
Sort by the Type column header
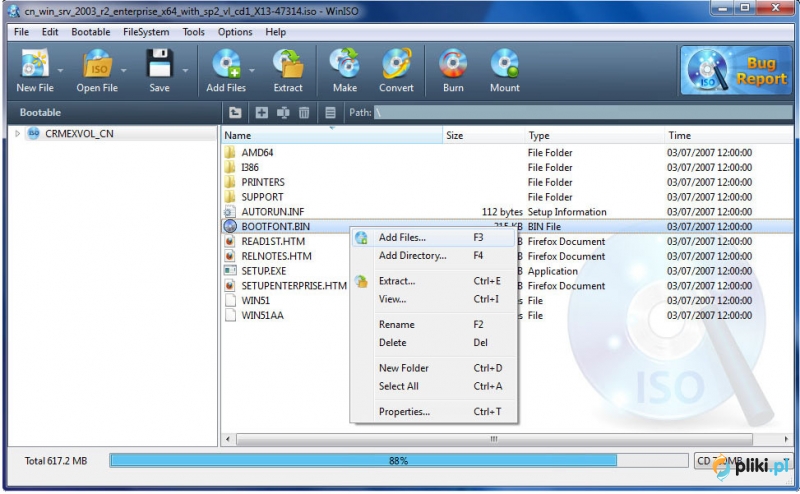click(594, 135)
